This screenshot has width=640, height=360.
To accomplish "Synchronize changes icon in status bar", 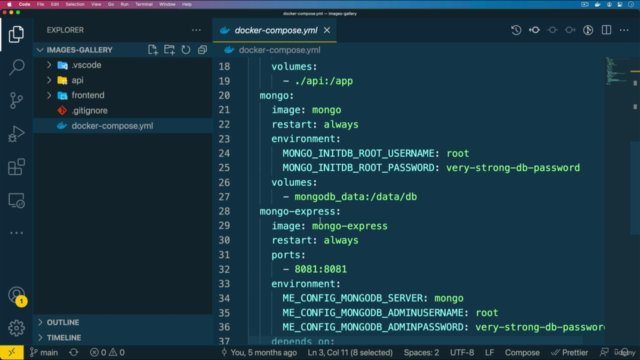I will point(74,353).
